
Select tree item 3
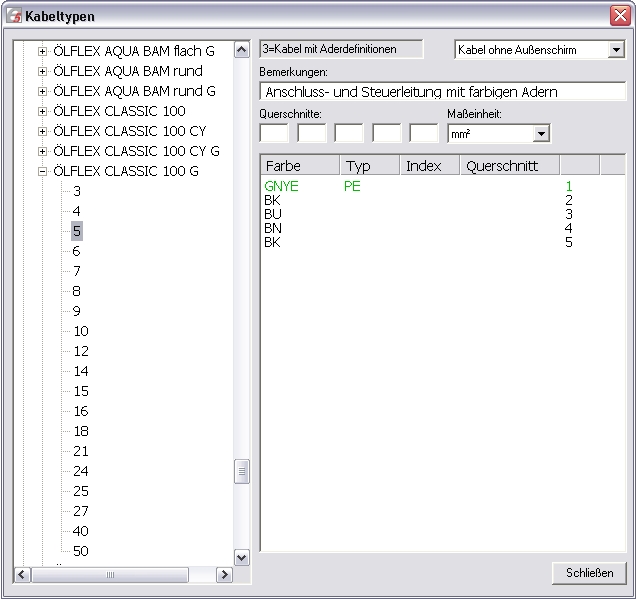coord(77,191)
